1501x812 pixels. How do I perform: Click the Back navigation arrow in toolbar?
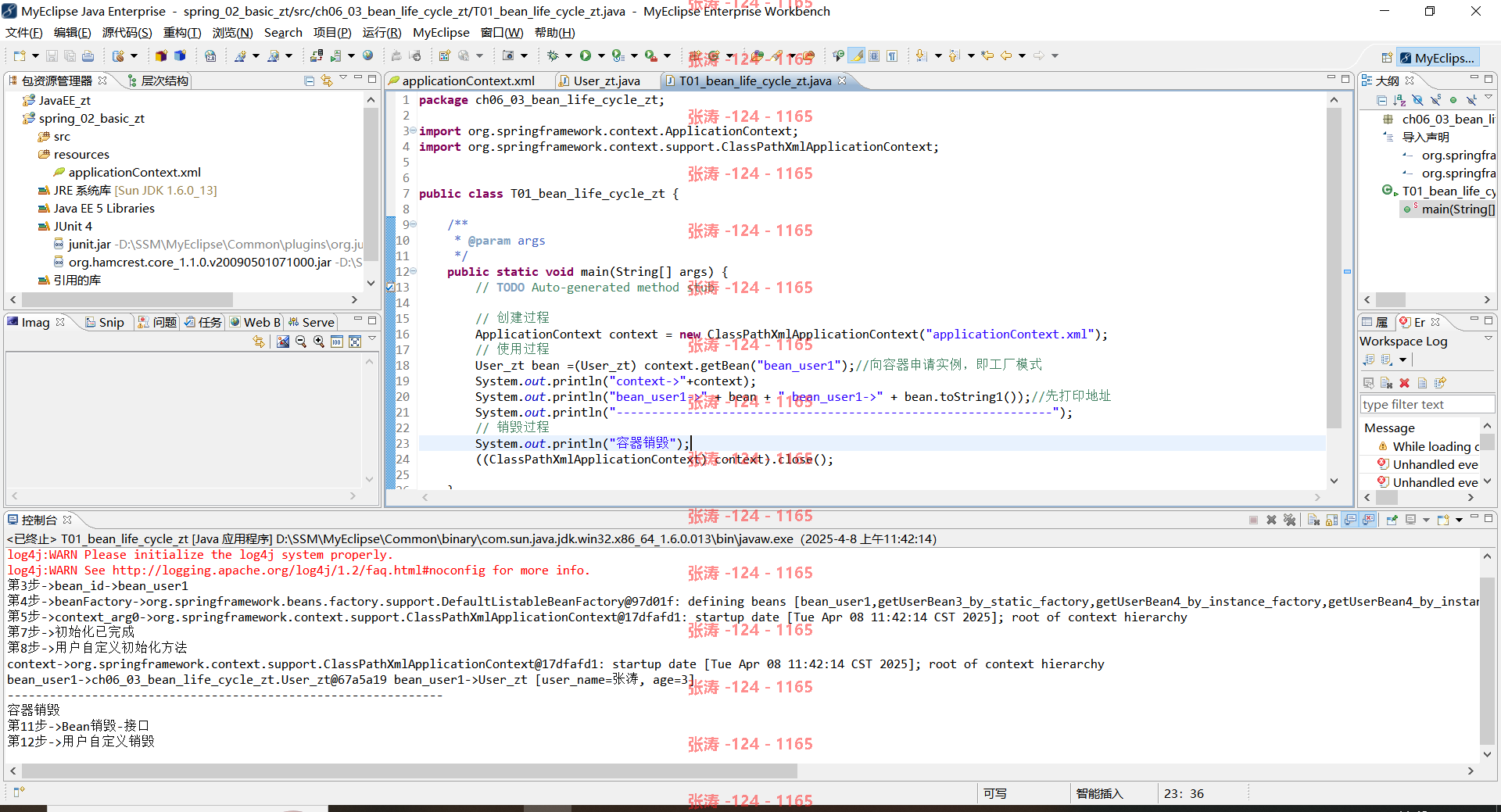tap(1006, 55)
